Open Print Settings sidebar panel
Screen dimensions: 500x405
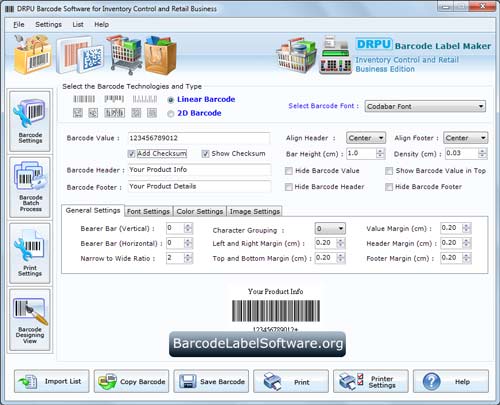[x=30, y=253]
